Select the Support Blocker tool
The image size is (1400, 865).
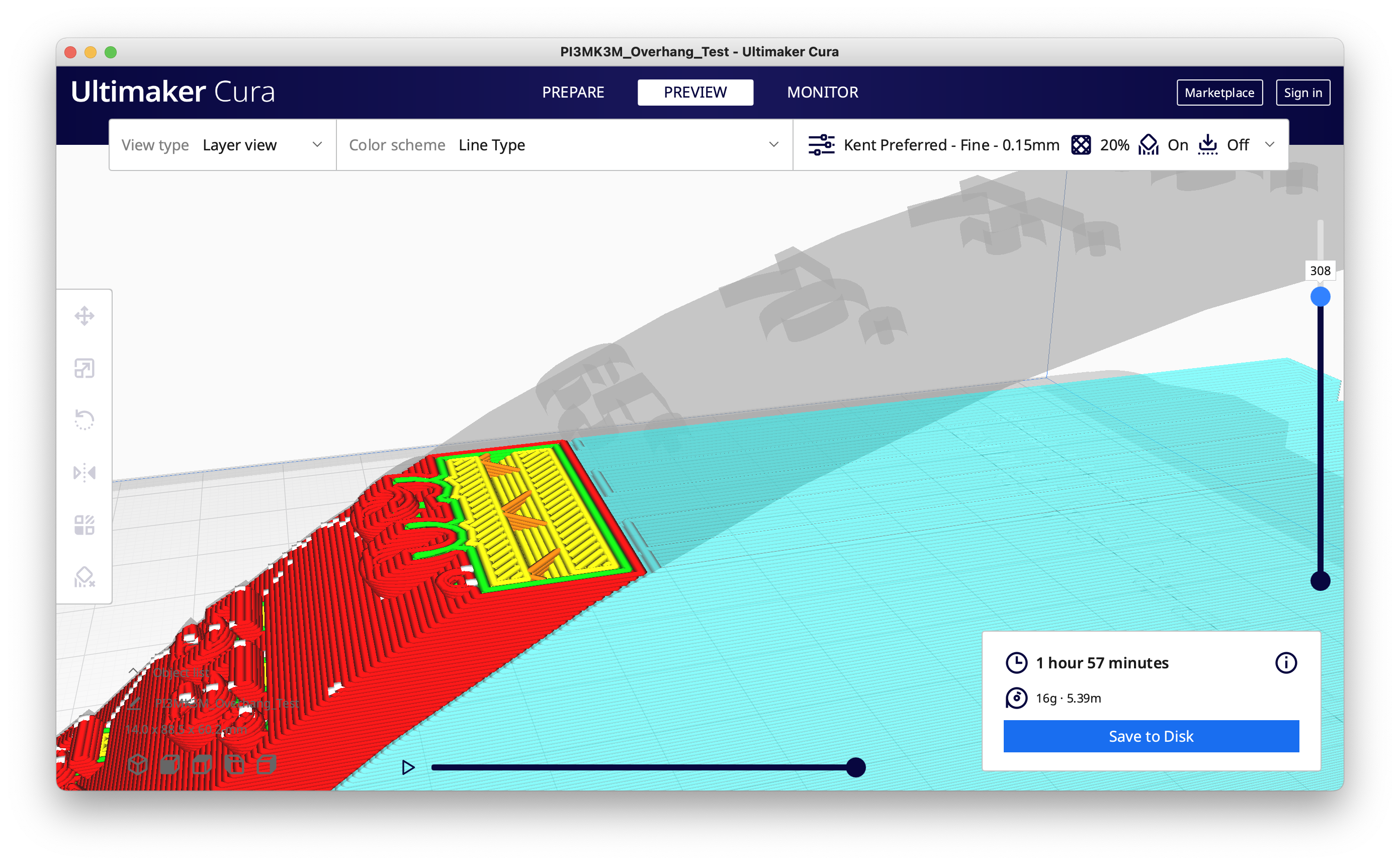coord(84,577)
